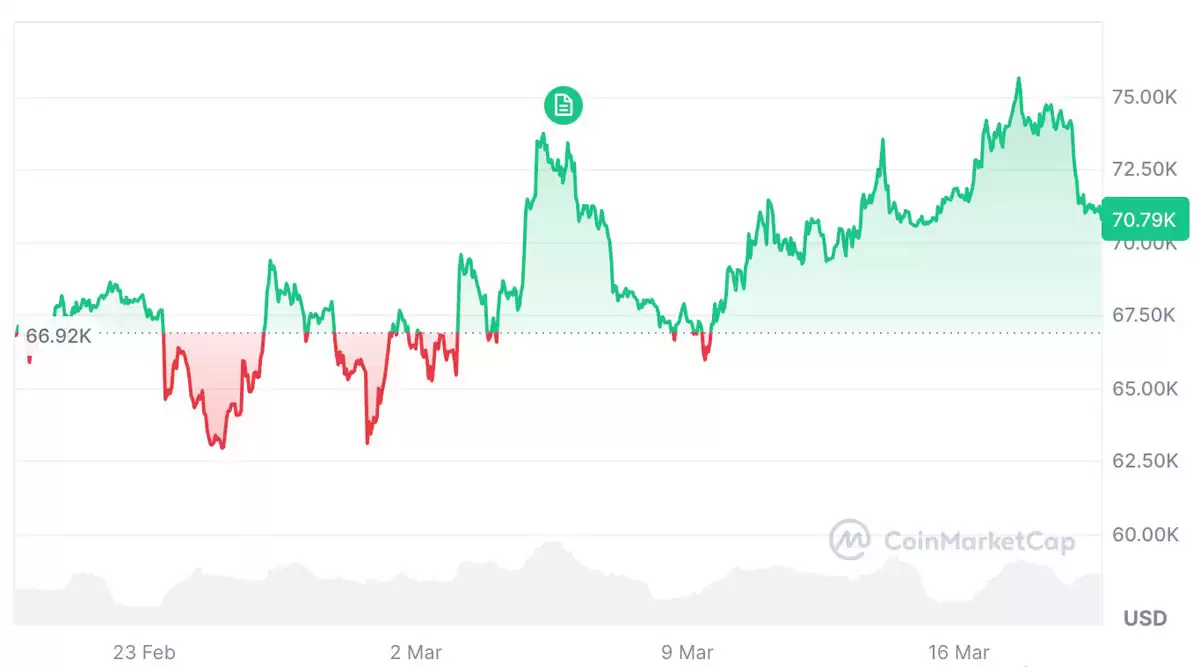Click the 2 Mar date label
The image size is (1200, 667).
point(416,652)
